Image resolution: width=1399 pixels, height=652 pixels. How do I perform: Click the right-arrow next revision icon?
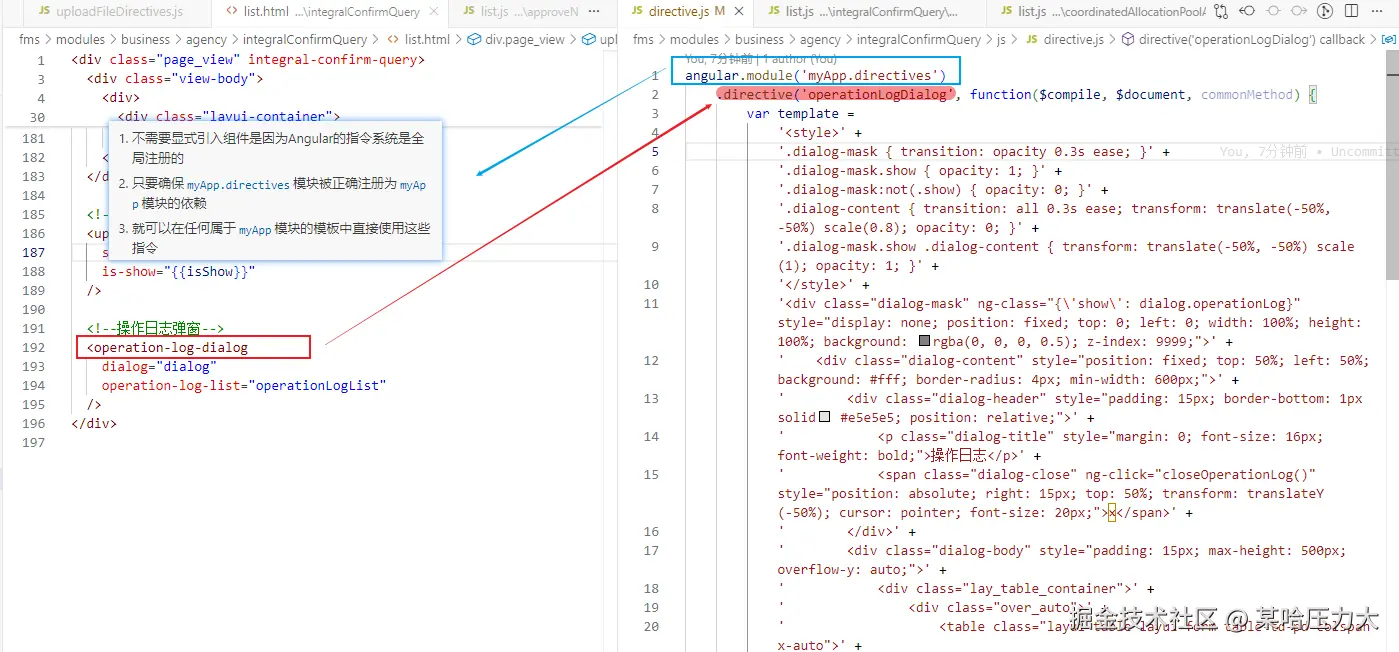(1299, 12)
